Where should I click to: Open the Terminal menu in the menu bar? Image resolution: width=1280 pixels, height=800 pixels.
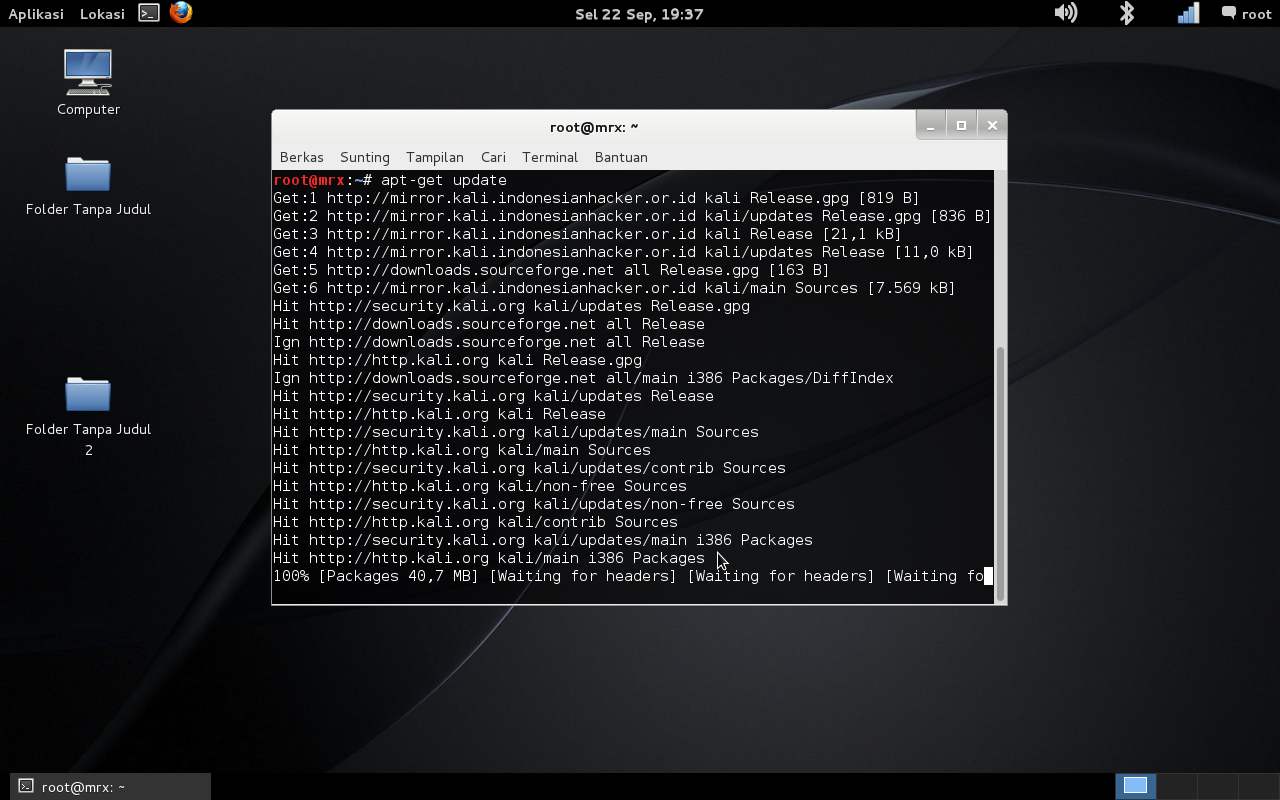[550, 157]
